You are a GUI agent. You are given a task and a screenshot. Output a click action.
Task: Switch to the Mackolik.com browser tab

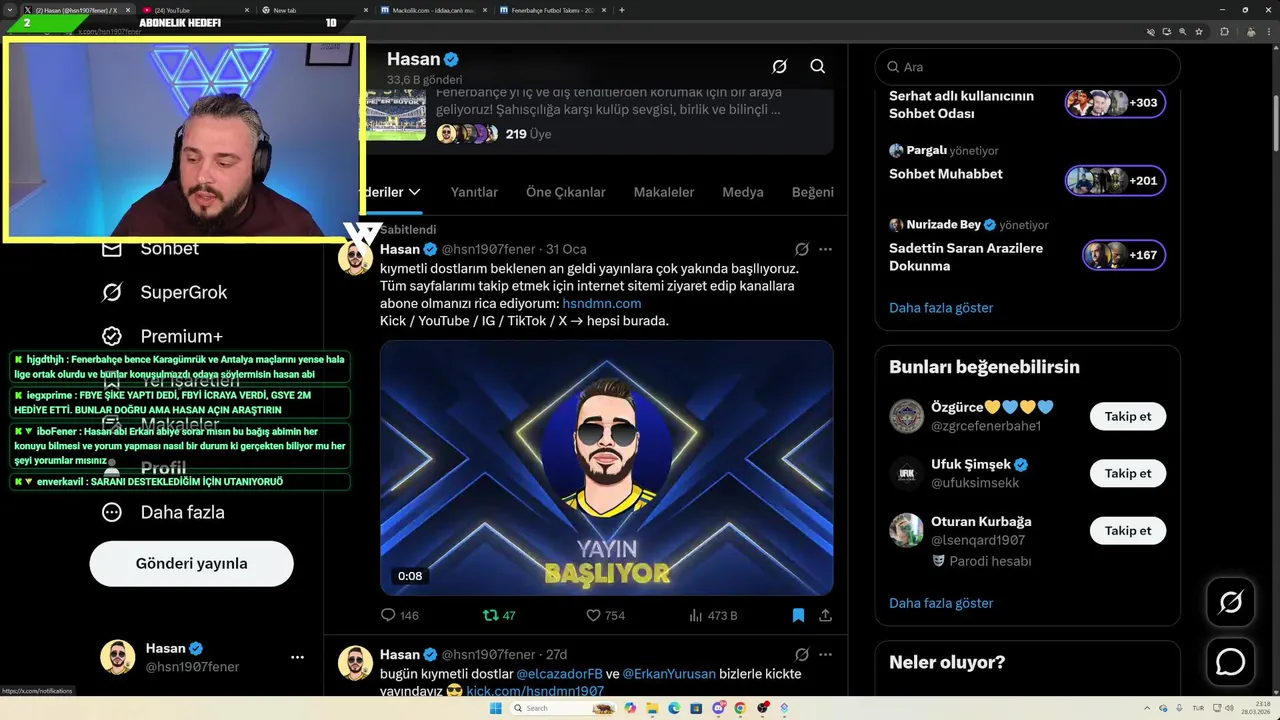[x=432, y=10]
